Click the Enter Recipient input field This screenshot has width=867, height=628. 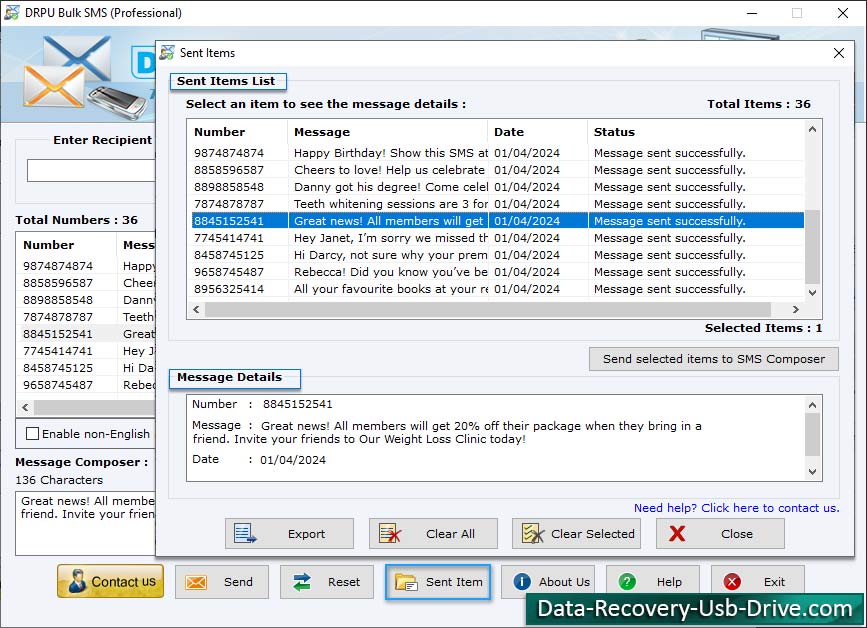click(x=91, y=171)
